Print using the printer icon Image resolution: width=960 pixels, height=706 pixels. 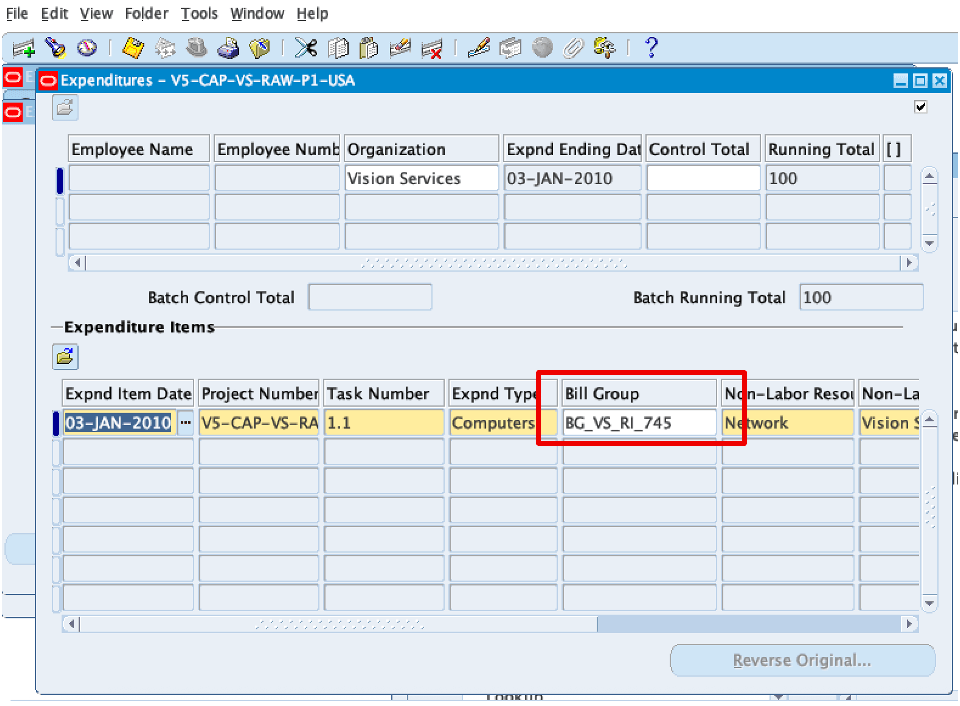coord(228,48)
